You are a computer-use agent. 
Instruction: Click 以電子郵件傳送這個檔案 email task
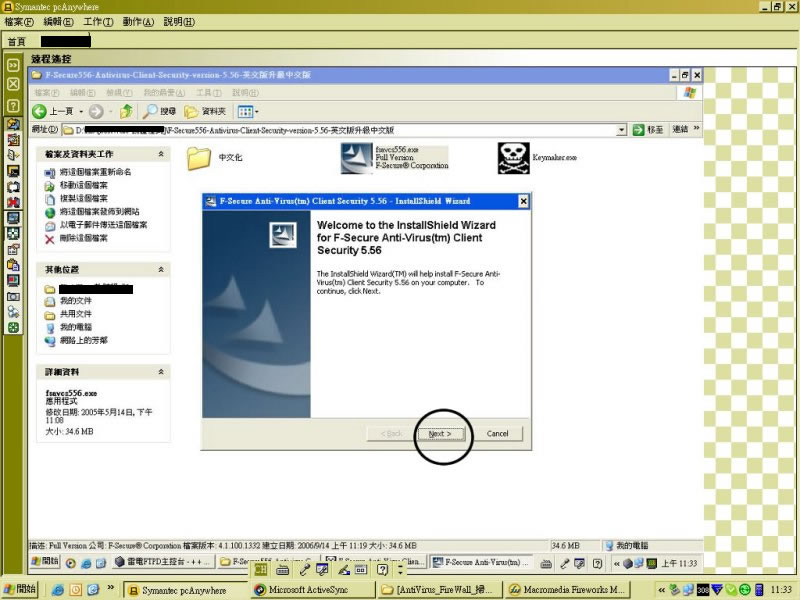(96, 225)
